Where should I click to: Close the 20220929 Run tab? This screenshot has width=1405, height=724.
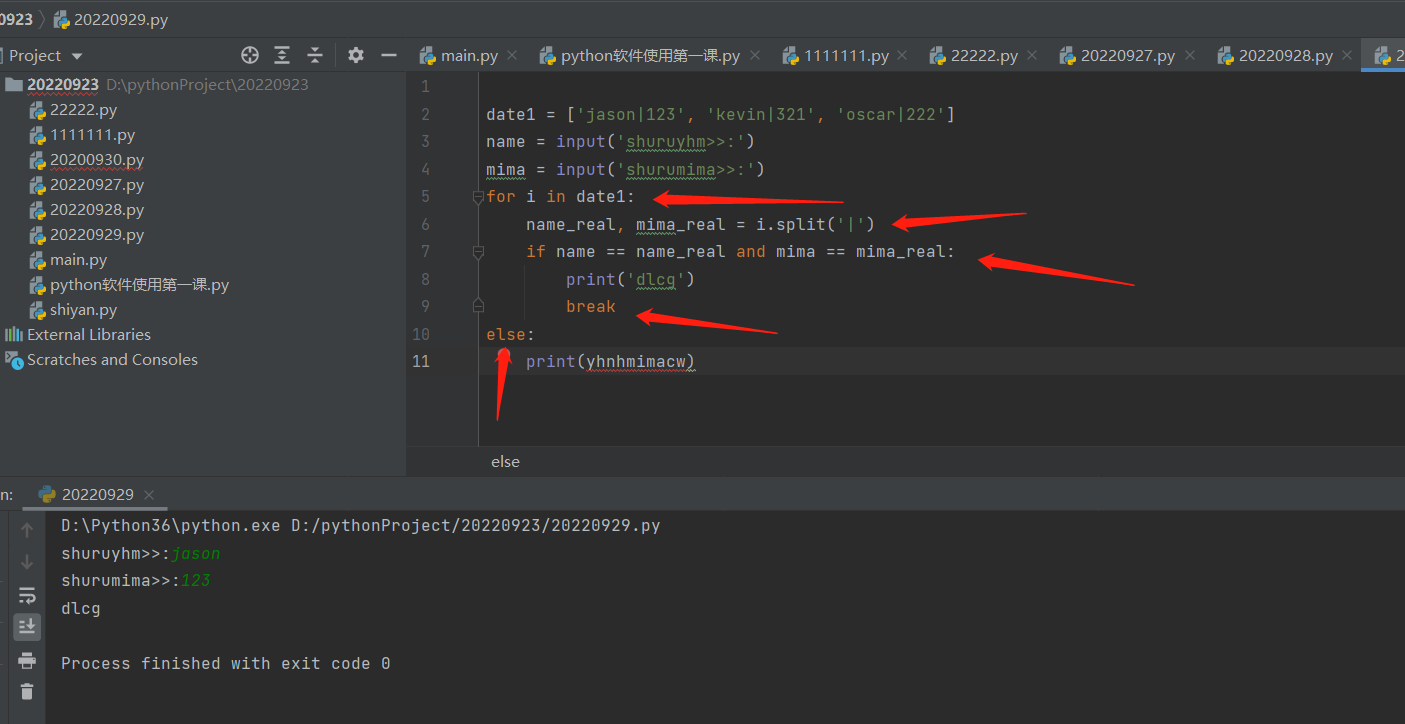(x=149, y=495)
